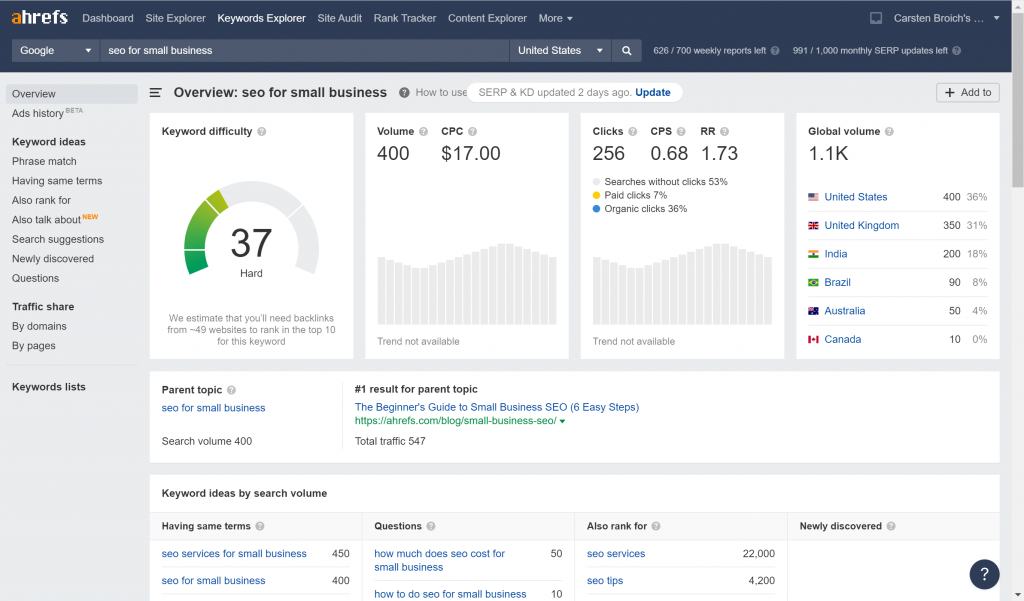
Task: Click the Brazil flag icon
Action: 813,282
